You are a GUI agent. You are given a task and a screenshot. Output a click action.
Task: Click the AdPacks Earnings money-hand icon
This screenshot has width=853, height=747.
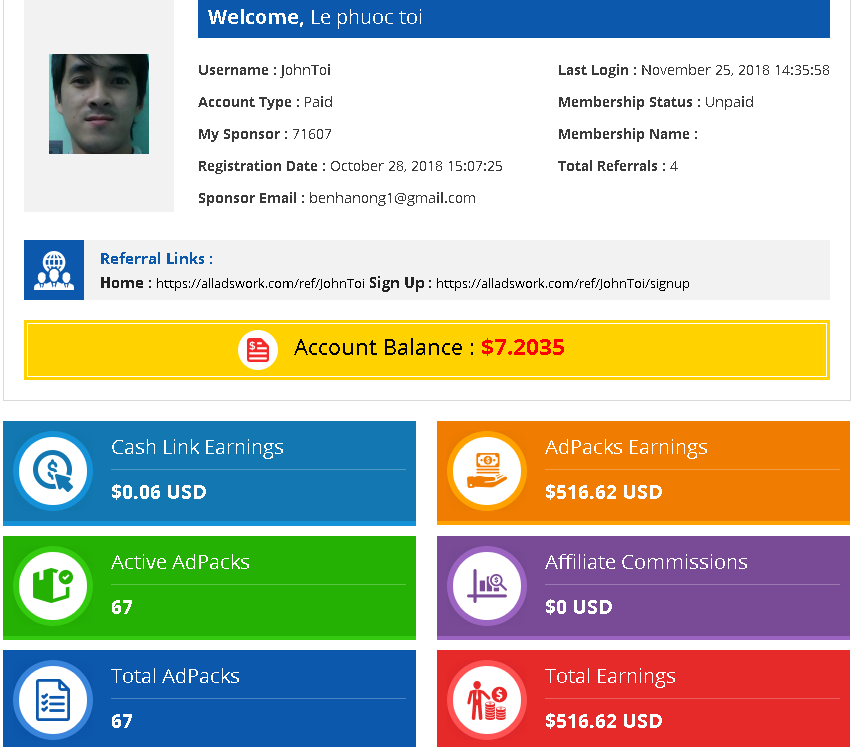pos(487,471)
